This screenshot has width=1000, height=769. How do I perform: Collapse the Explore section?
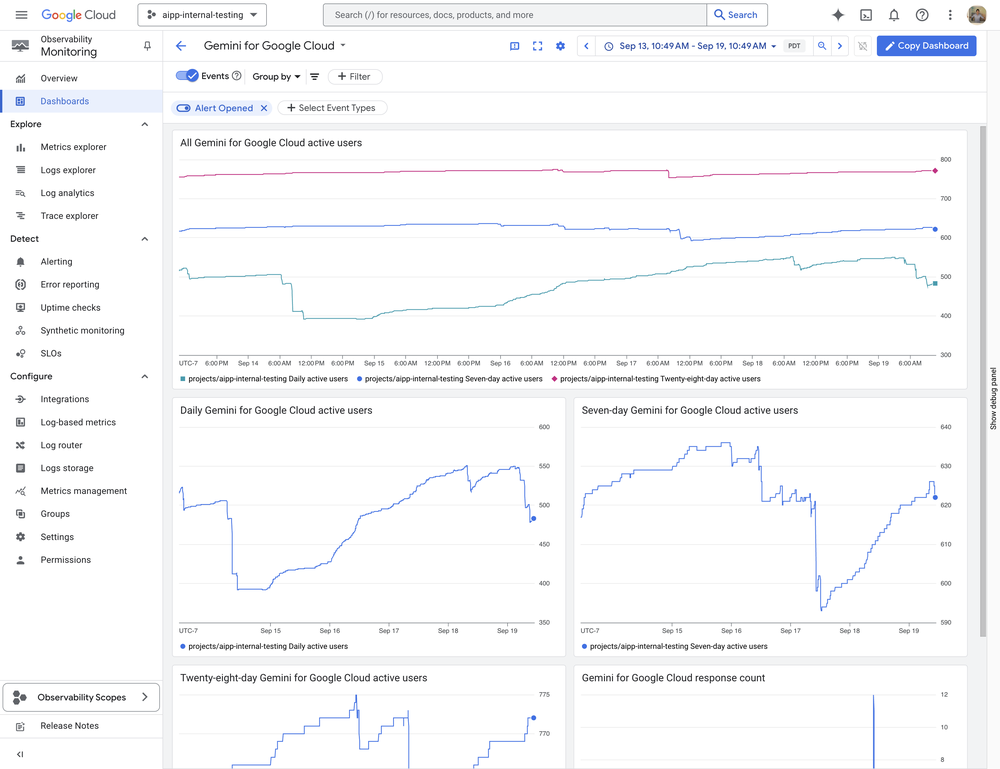(x=145, y=124)
